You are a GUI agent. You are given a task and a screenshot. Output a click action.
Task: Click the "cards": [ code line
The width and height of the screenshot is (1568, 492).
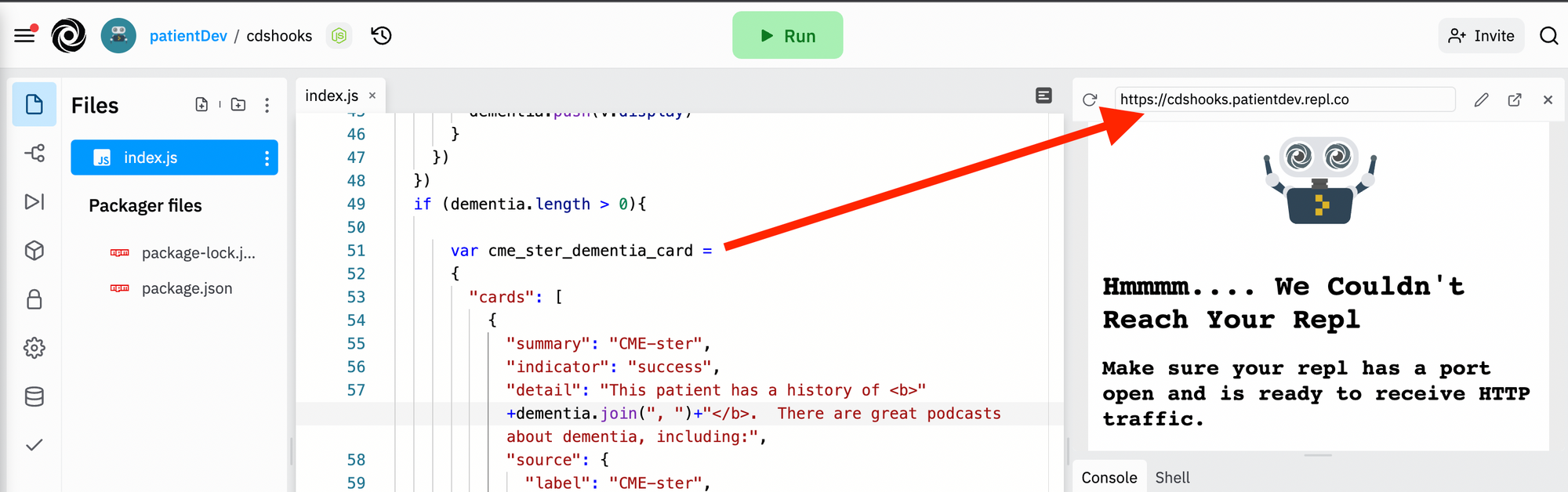pos(516,297)
